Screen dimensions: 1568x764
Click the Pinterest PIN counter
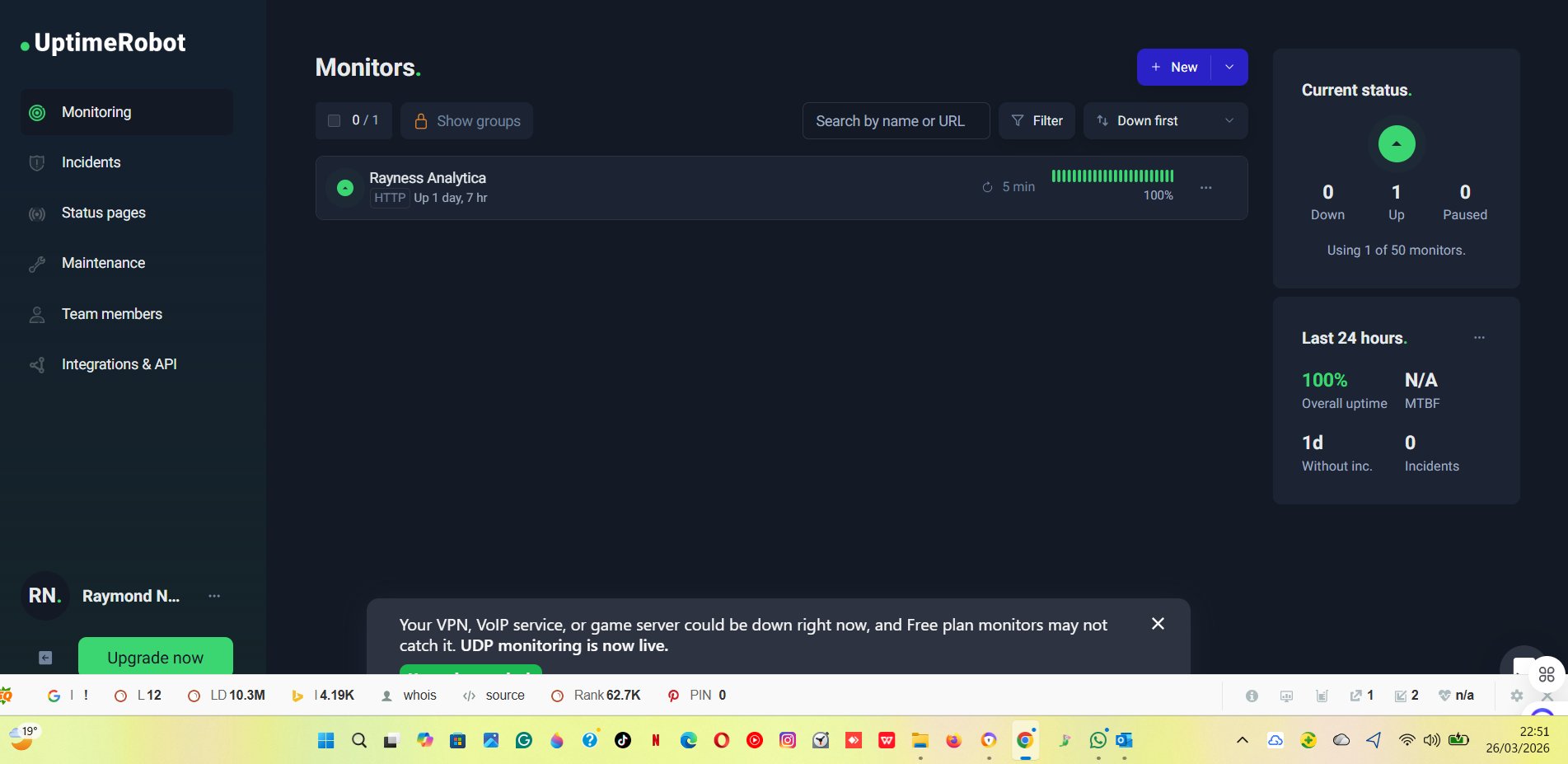pos(696,696)
